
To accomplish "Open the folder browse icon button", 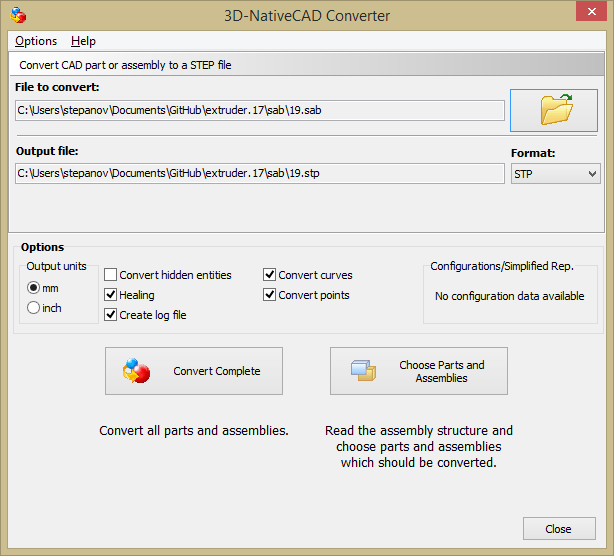I will (555, 110).
